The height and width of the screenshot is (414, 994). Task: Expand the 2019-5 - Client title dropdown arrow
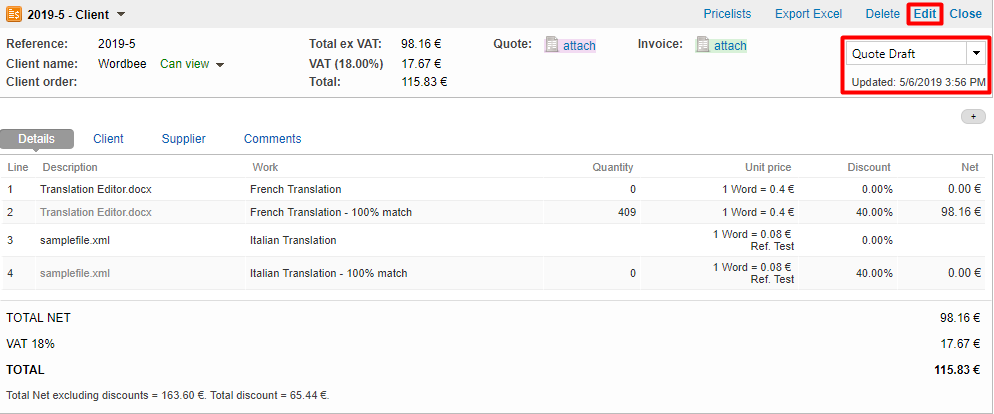tap(121, 15)
